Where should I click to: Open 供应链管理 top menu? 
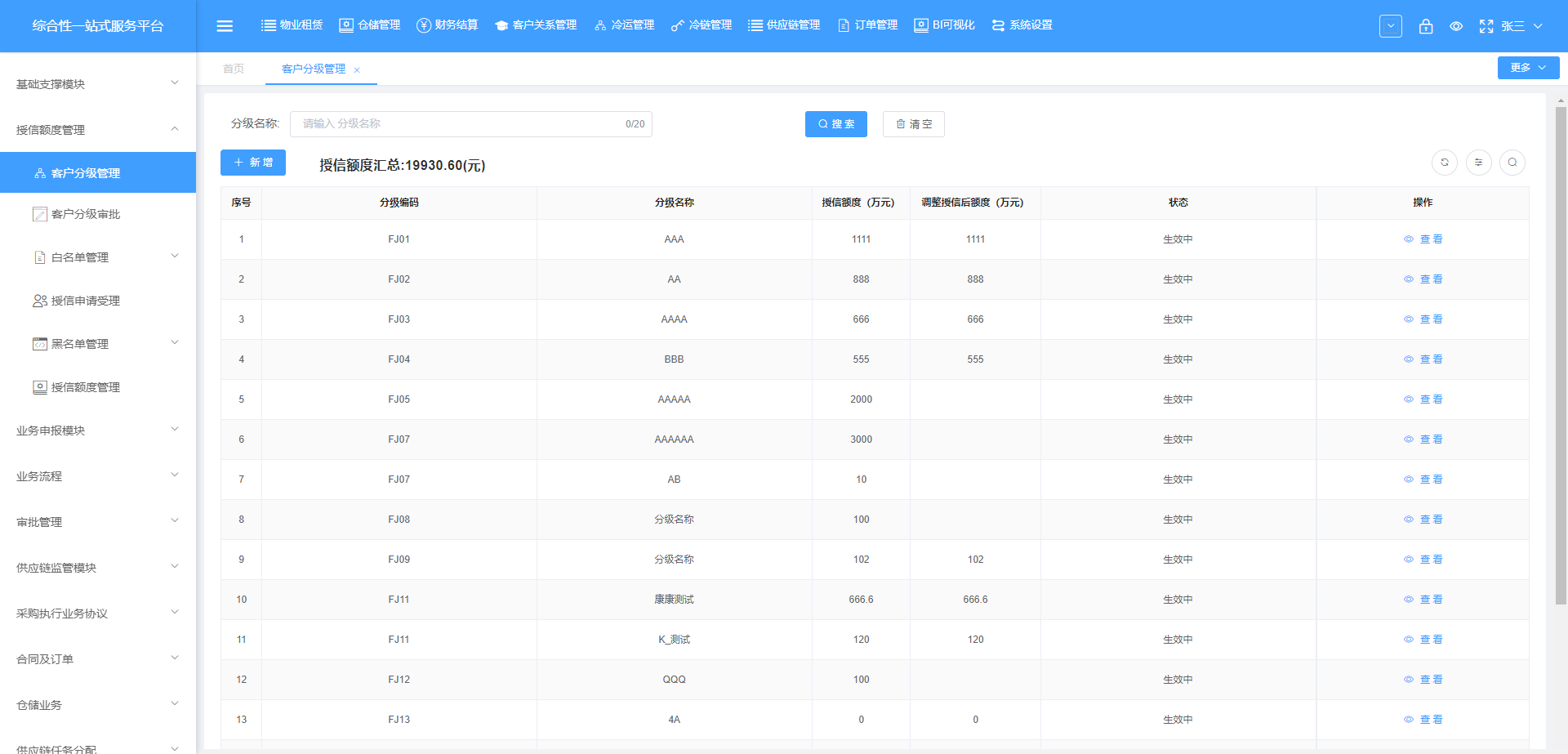[x=784, y=25]
